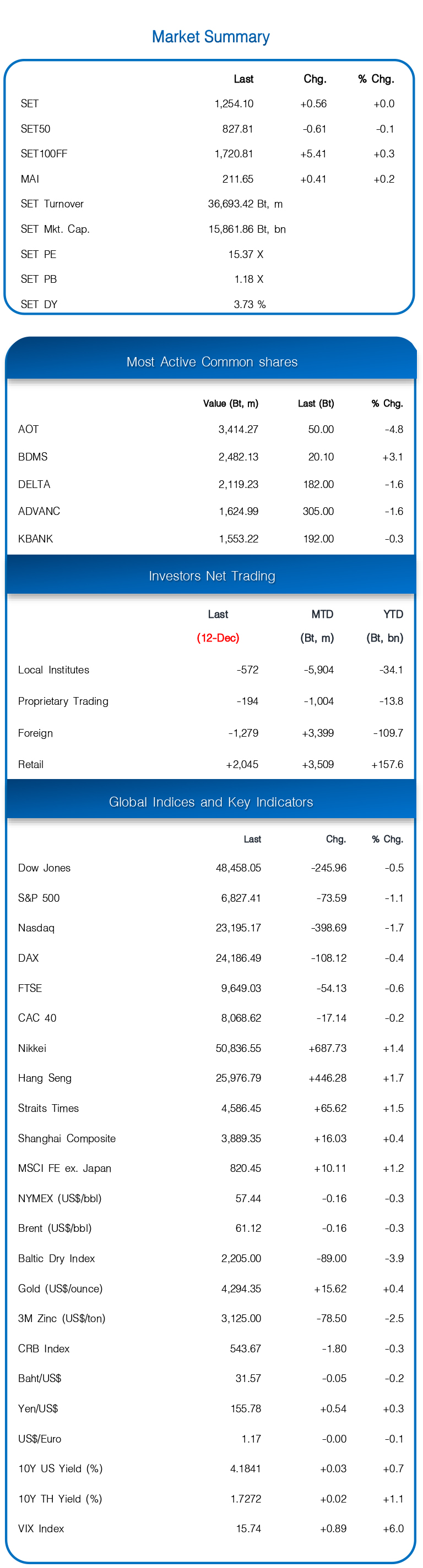Click the SET50 index label
This screenshot has height=1568, width=423.
coord(35,129)
